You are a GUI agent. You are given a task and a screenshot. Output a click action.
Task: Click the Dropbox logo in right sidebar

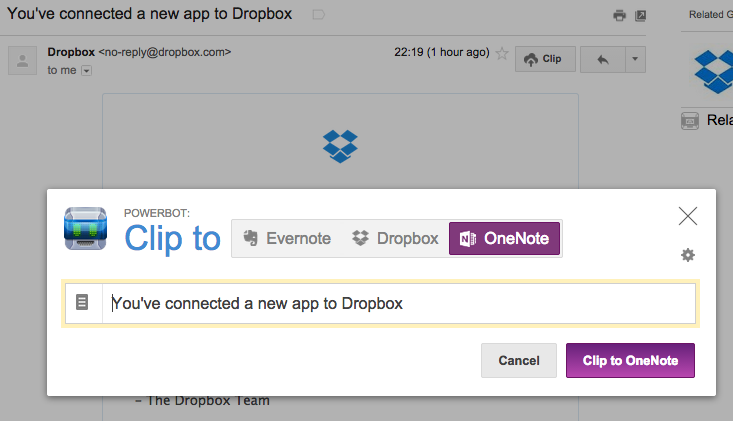(x=714, y=71)
